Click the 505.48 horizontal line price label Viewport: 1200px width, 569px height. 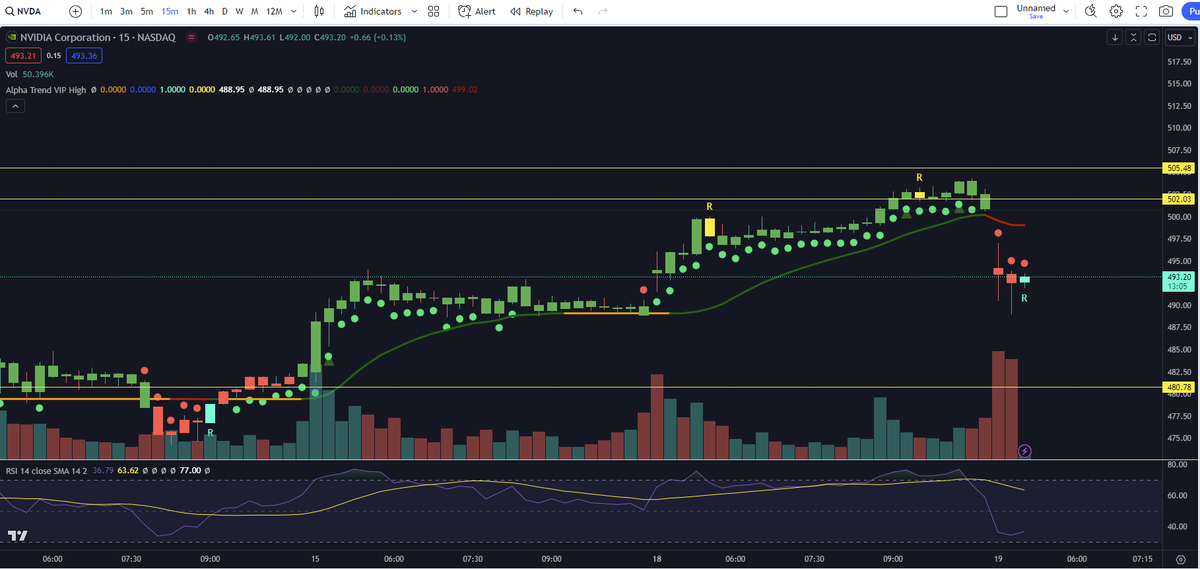point(1179,168)
